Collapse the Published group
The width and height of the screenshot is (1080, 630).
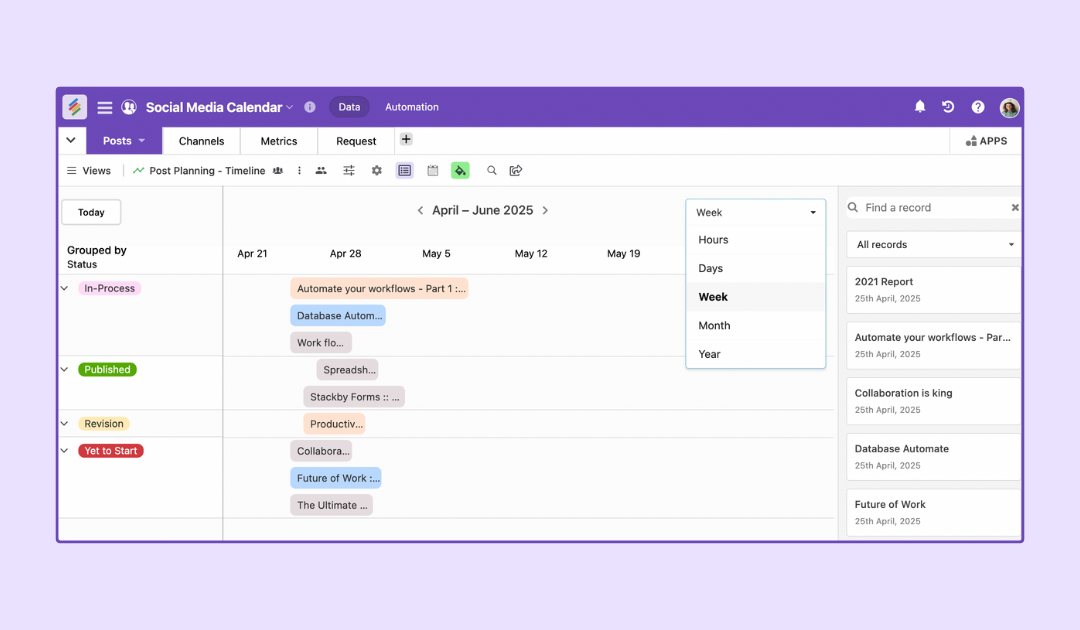pyautogui.click(x=65, y=370)
